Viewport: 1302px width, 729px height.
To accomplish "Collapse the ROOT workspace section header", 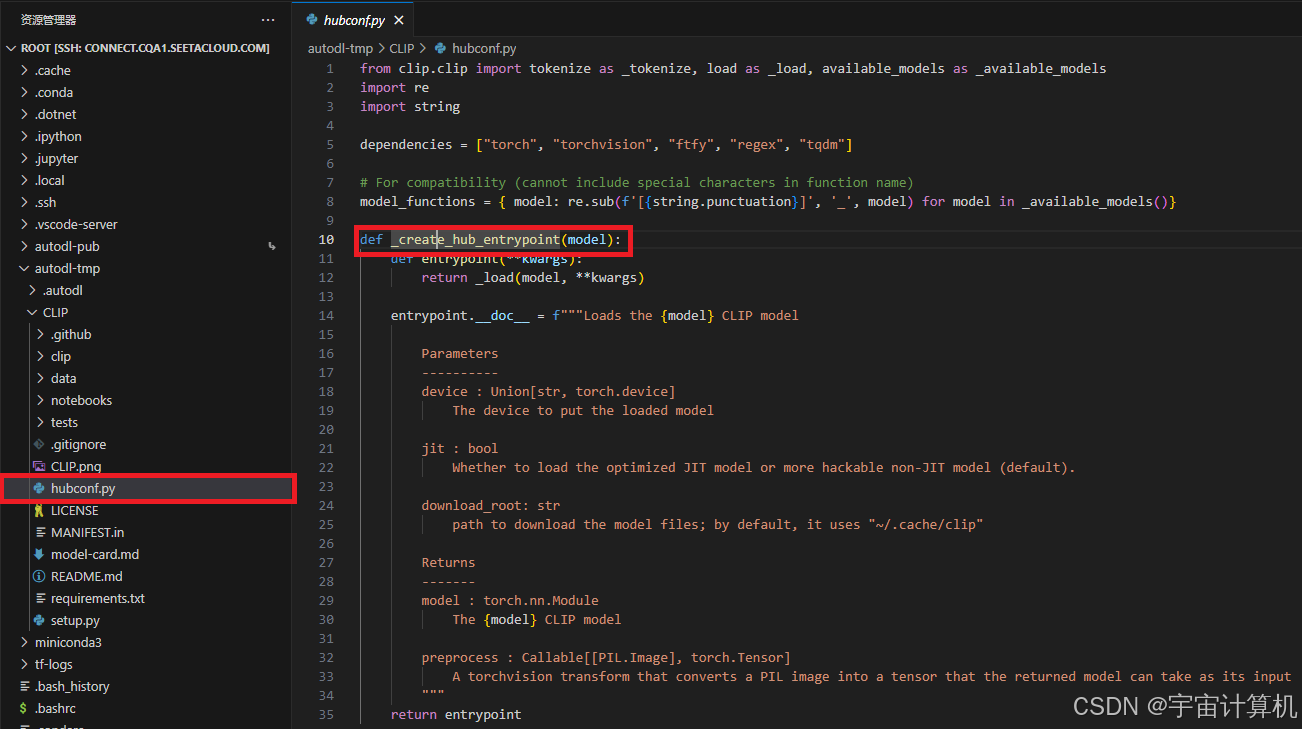I will tap(146, 48).
